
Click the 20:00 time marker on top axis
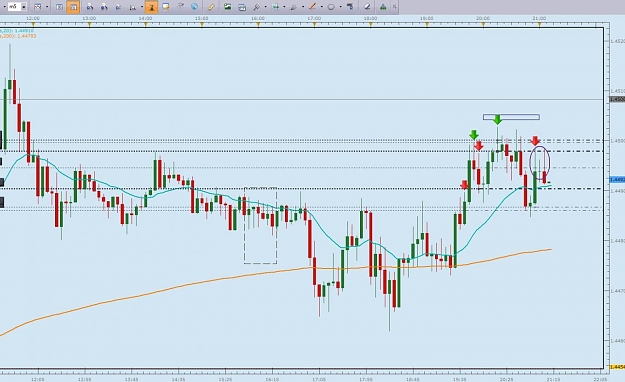click(483, 18)
